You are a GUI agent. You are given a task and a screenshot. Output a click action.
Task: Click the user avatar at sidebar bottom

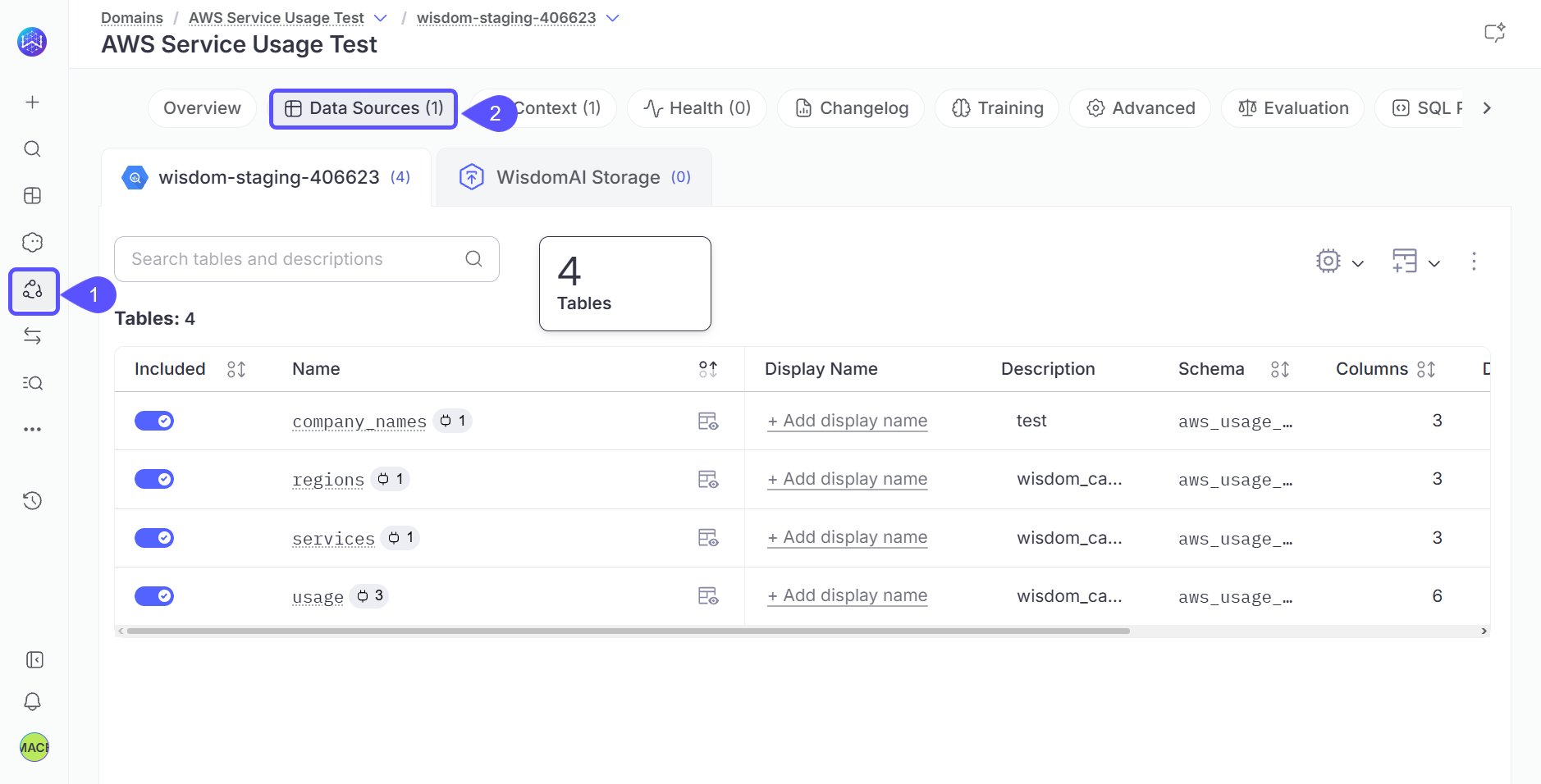coord(34,747)
